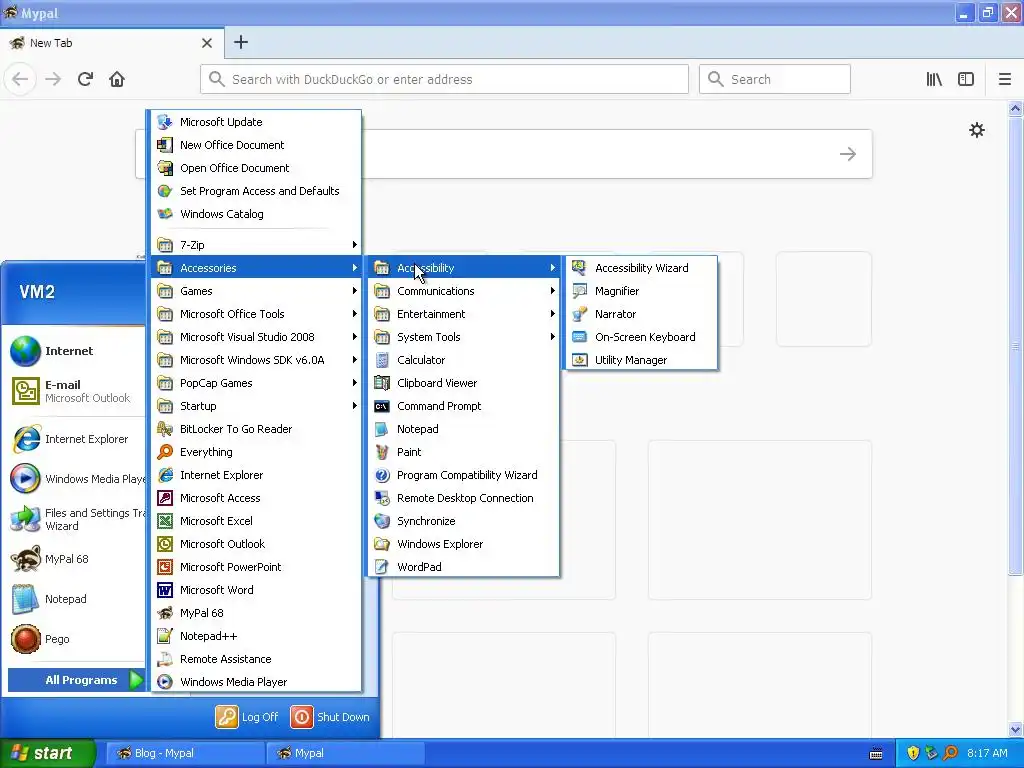Image resolution: width=1024 pixels, height=768 pixels.
Task: Click the Open Office Document icon
Action: point(165,168)
